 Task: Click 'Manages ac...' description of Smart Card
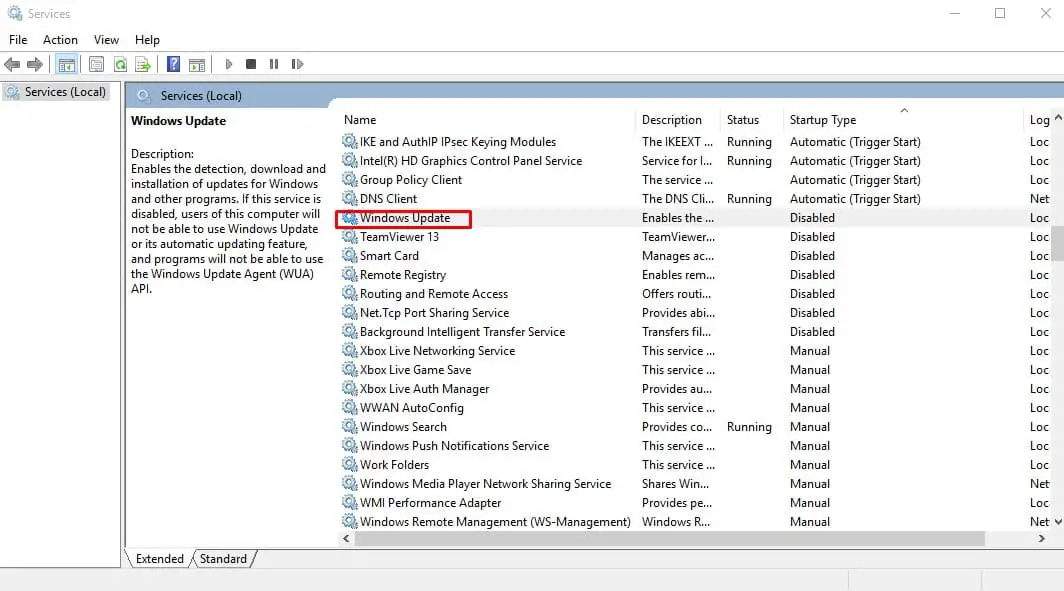point(678,256)
